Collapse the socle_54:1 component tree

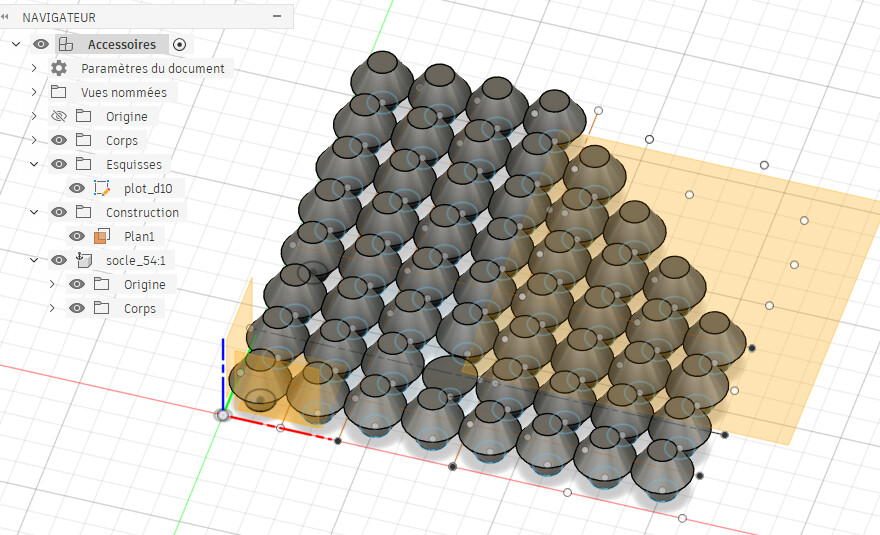tap(34, 260)
